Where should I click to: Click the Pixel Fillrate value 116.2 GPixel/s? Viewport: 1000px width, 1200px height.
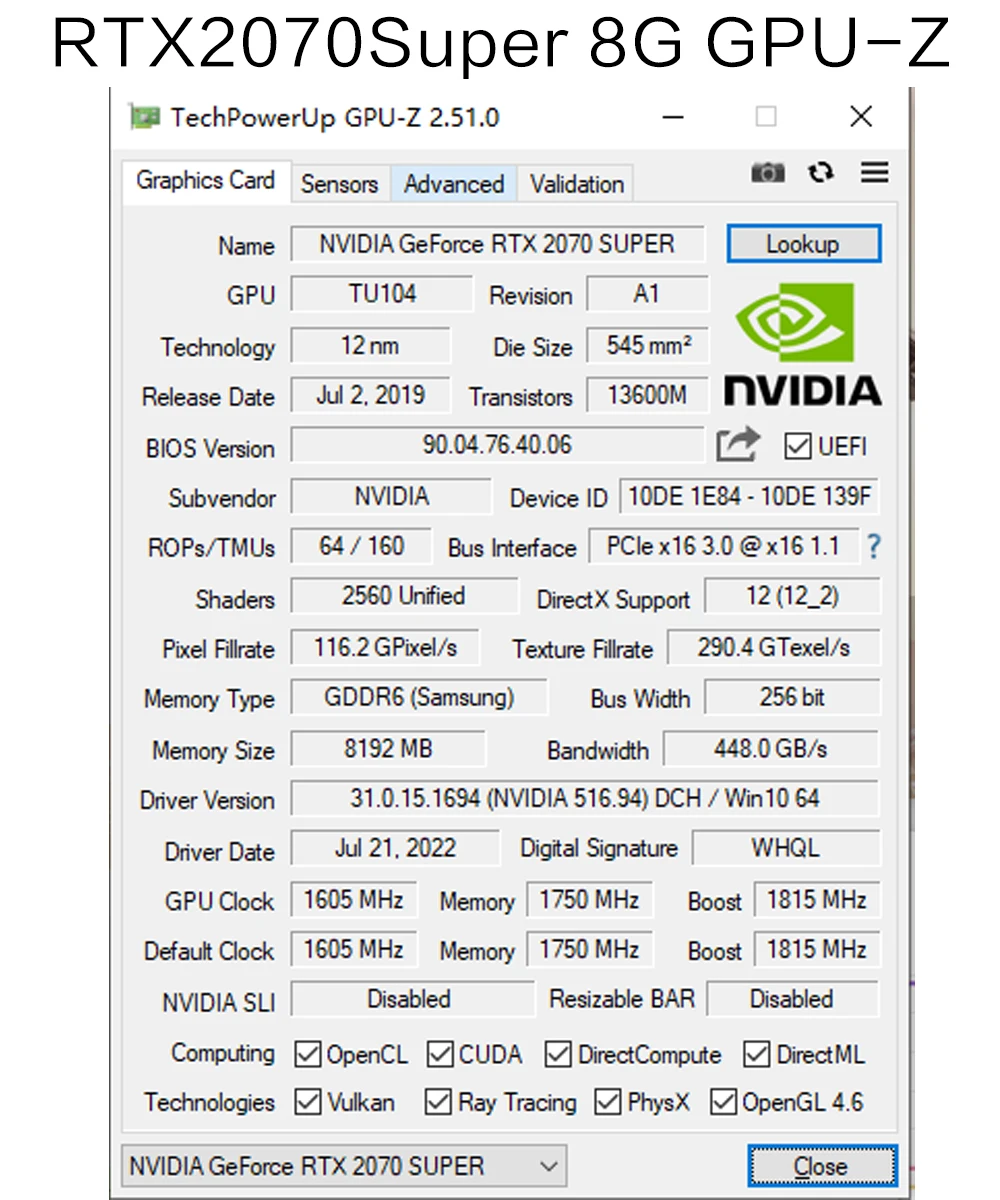click(385, 647)
